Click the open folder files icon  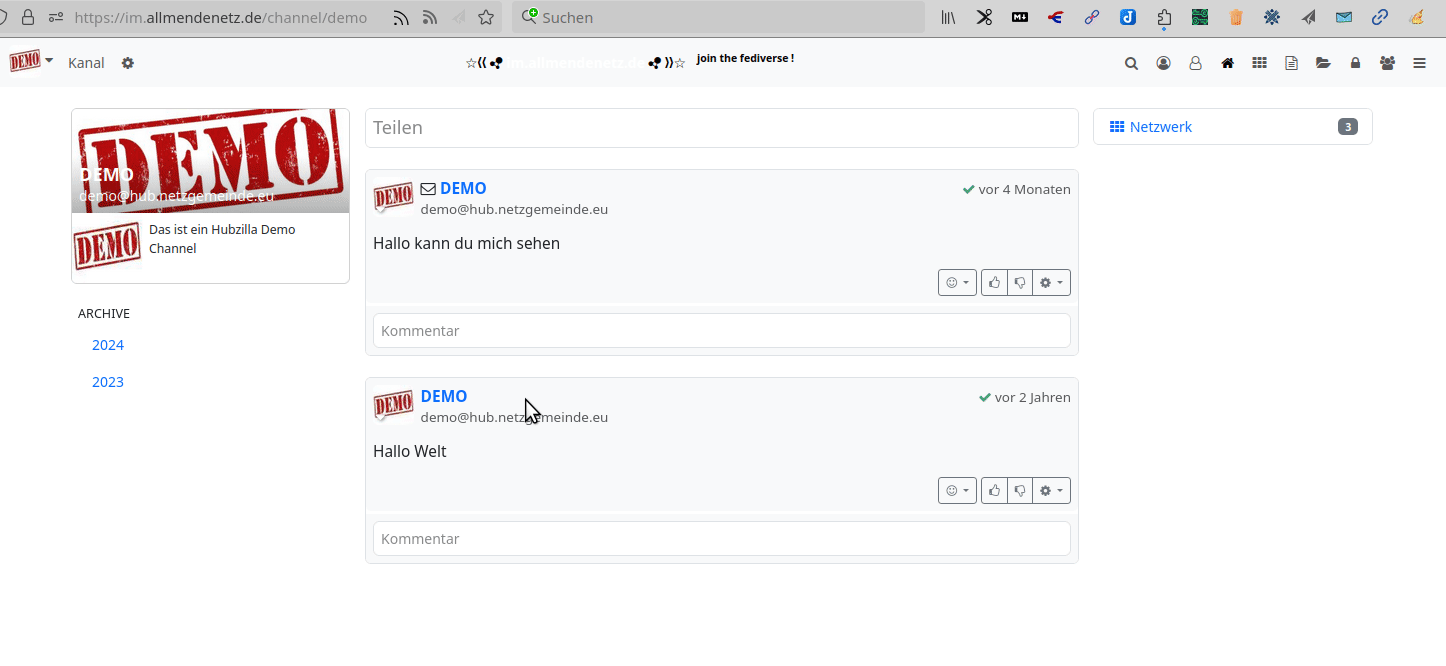pos(1323,63)
